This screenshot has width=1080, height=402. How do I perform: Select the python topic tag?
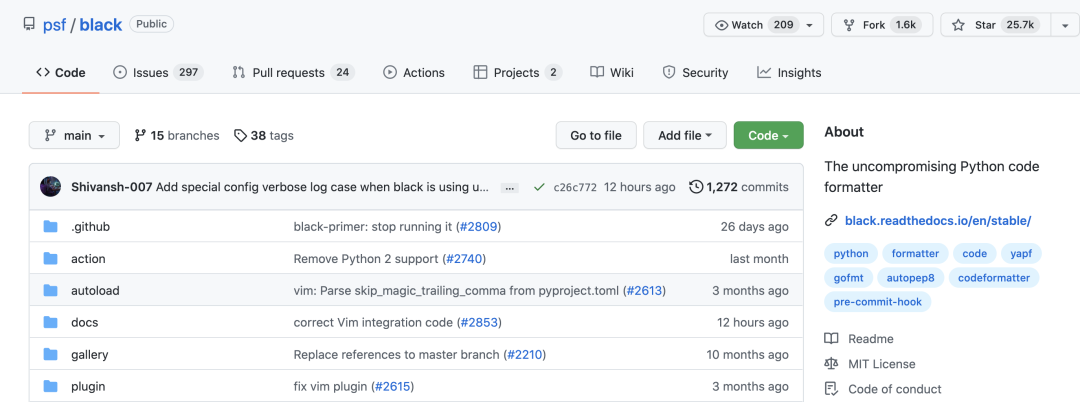pos(851,254)
